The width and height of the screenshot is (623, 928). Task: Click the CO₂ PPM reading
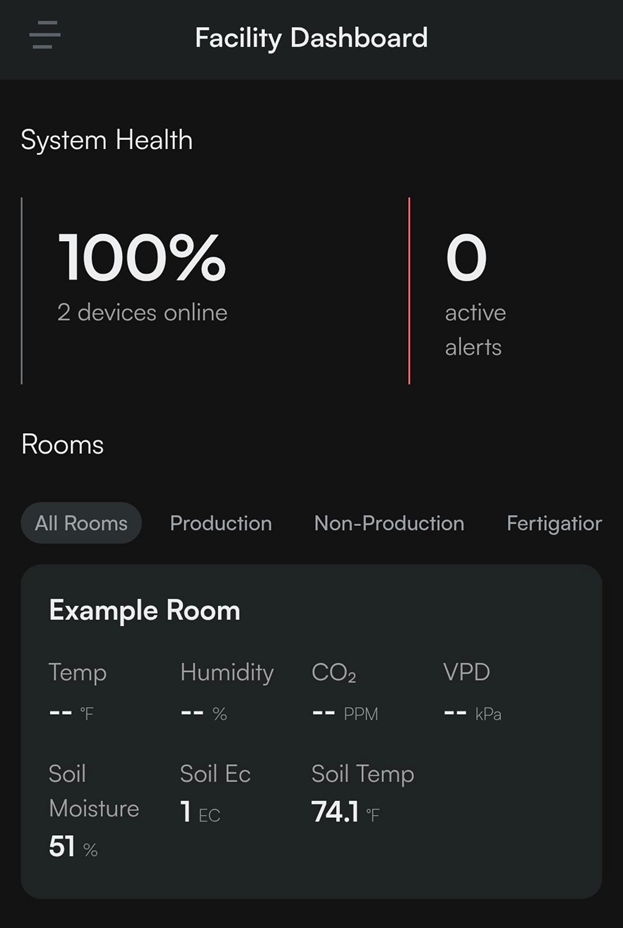pos(345,692)
